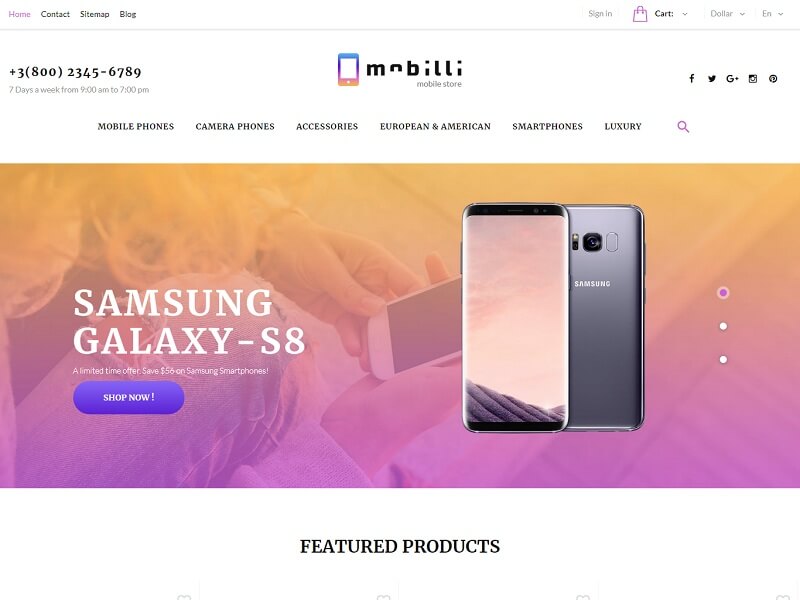
Task: Open the Facebook social icon
Action: tap(691, 79)
